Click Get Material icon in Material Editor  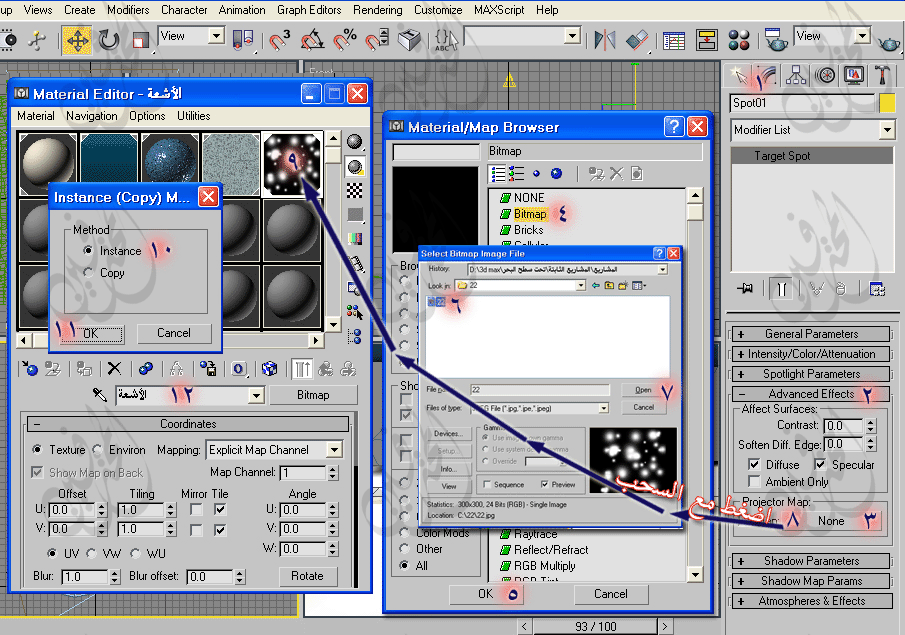coord(29,368)
